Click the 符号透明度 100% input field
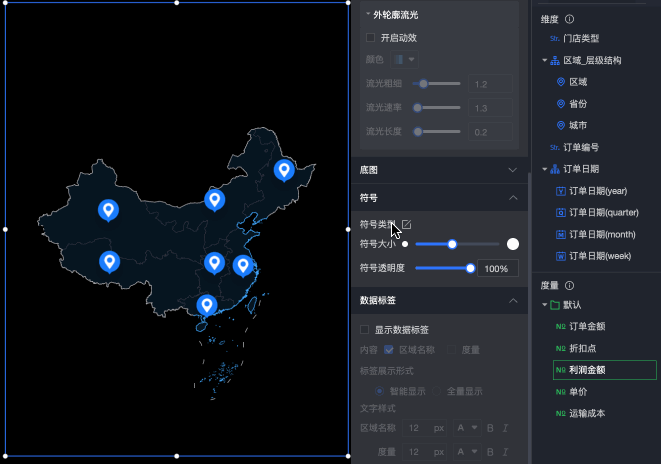The width and height of the screenshot is (661, 464). 498,268
